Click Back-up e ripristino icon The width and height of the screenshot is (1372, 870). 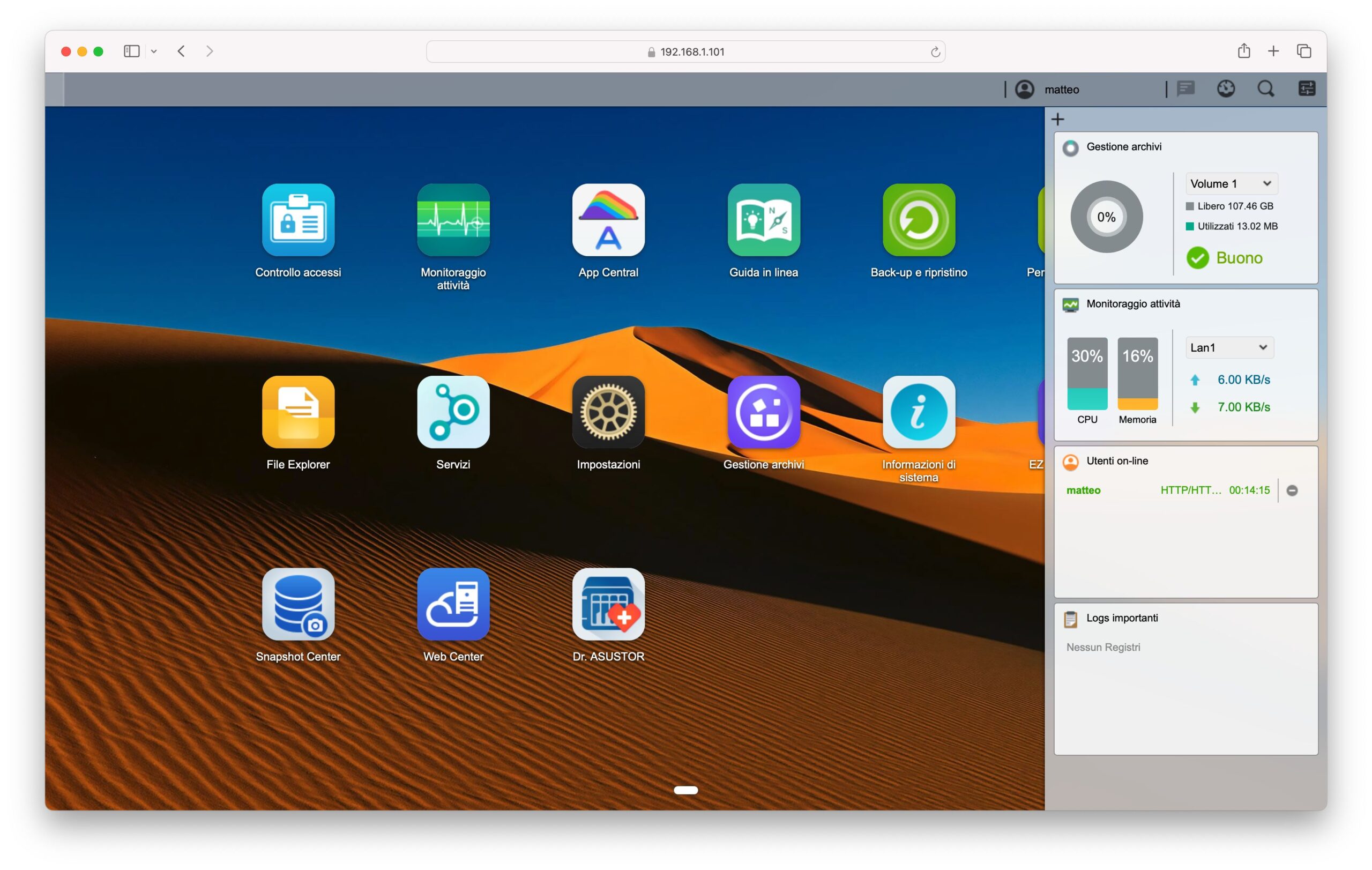tap(919, 220)
